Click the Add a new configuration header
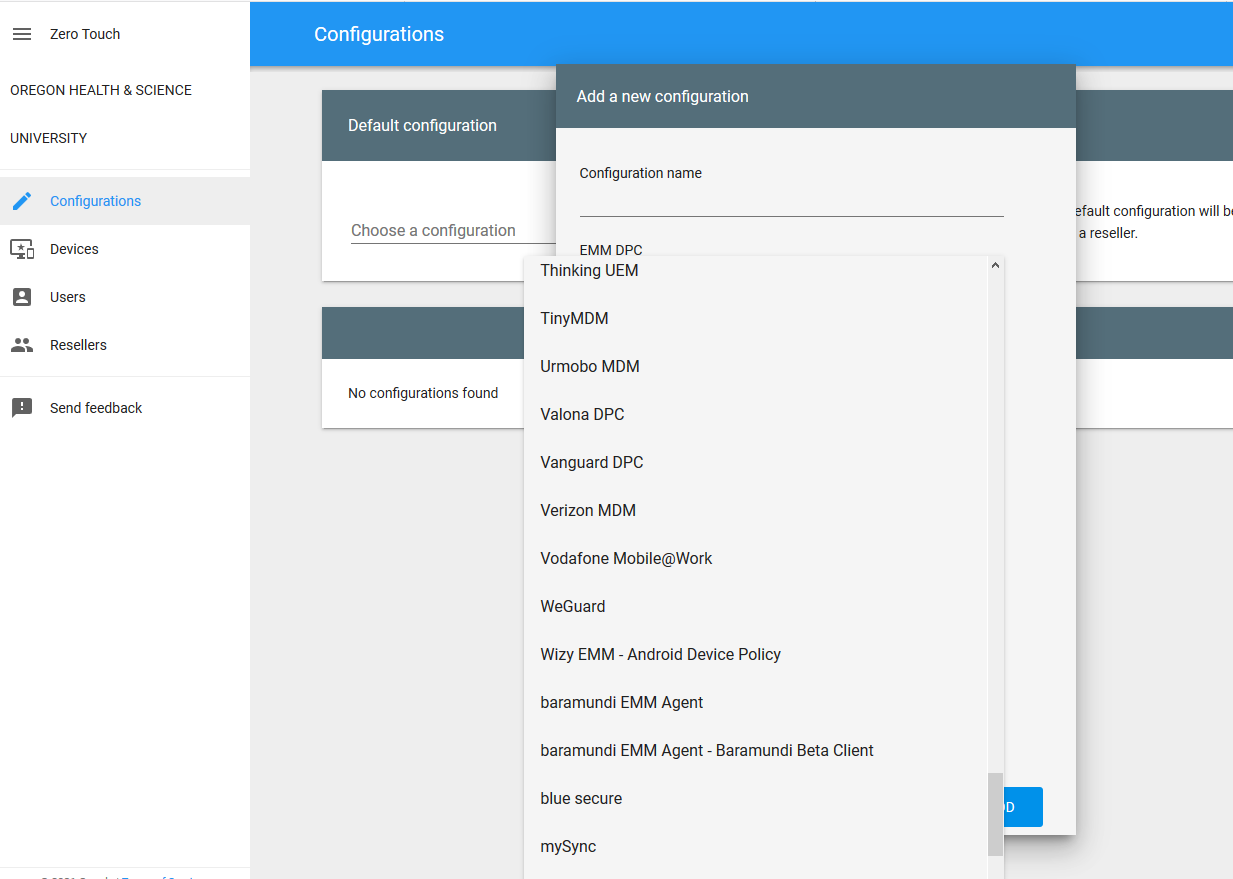 [x=662, y=97]
